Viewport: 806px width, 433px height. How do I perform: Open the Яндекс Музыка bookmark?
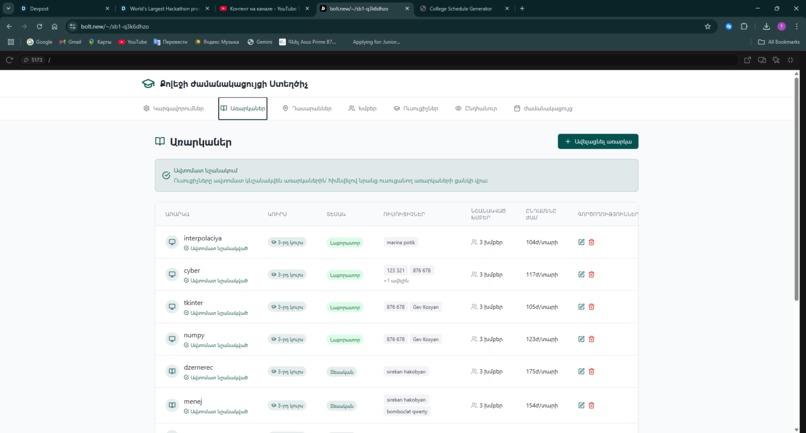(217, 42)
